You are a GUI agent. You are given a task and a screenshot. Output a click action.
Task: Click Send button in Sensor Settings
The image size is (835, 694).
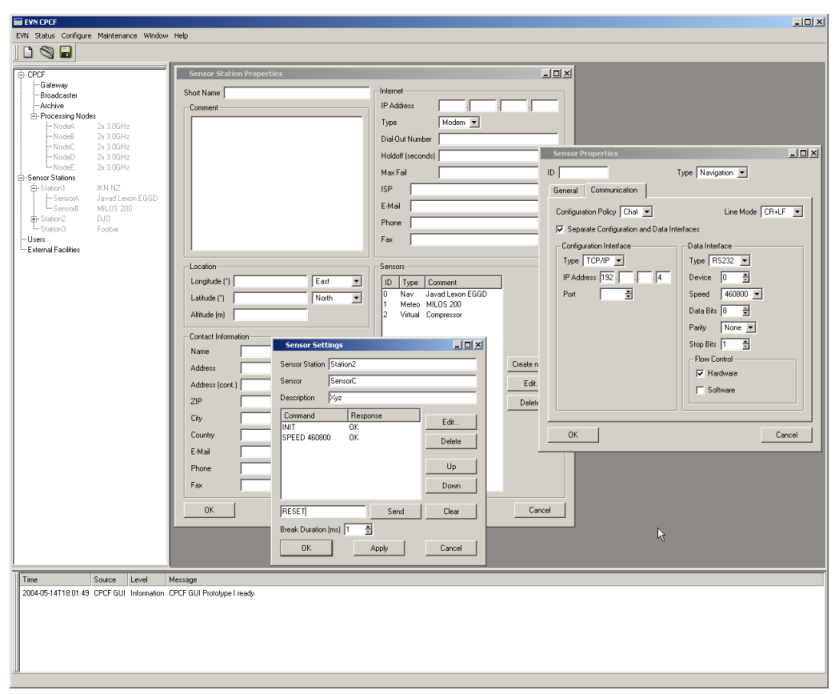pyautogui.click(x=396, y=511)
